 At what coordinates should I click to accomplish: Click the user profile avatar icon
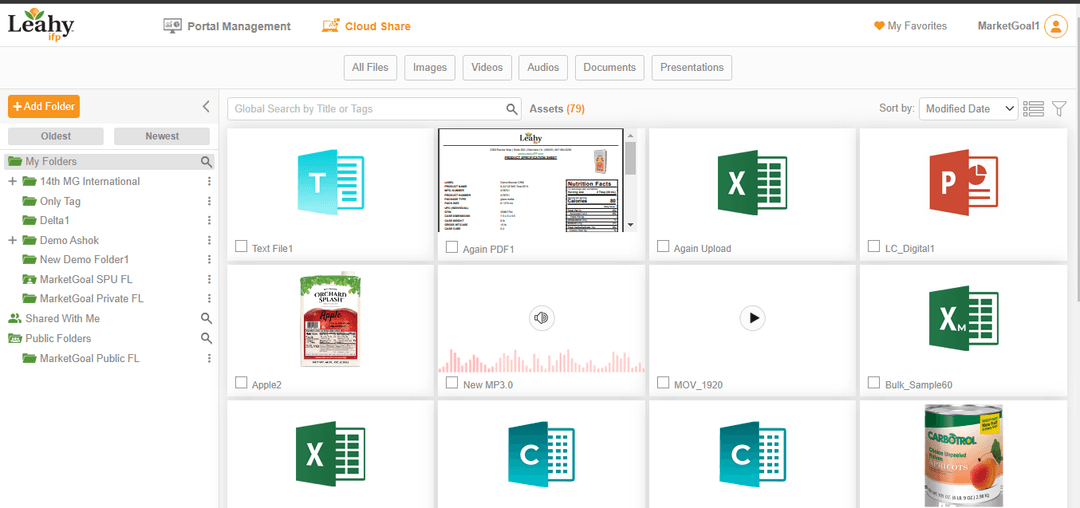(x=1055, y=27)
